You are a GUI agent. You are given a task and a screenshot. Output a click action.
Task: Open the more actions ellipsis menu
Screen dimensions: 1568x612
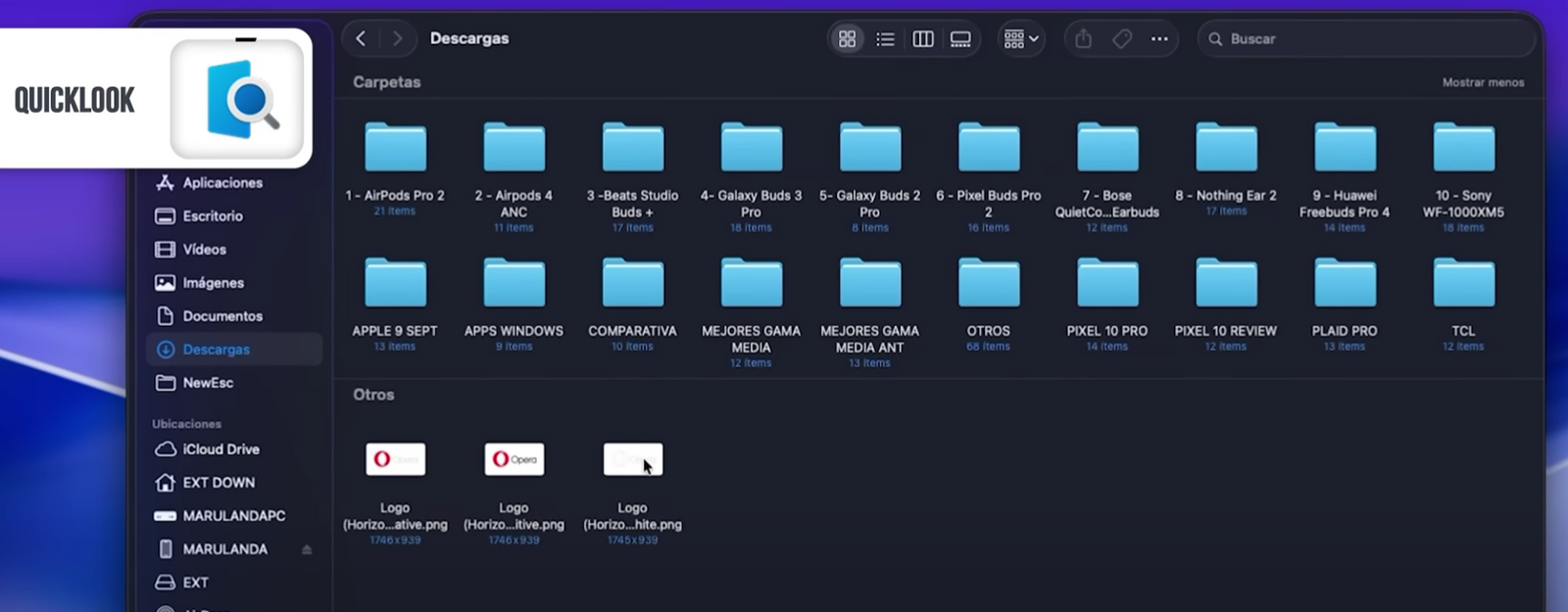[1159, 39]
